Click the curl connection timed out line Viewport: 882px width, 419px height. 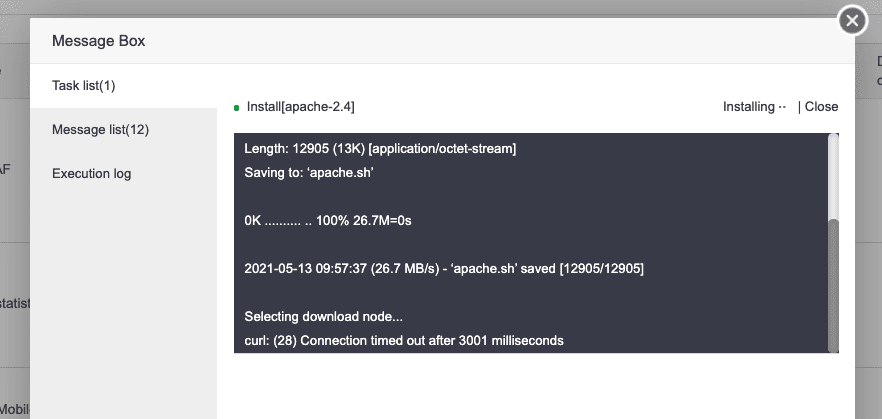point(404,341)
